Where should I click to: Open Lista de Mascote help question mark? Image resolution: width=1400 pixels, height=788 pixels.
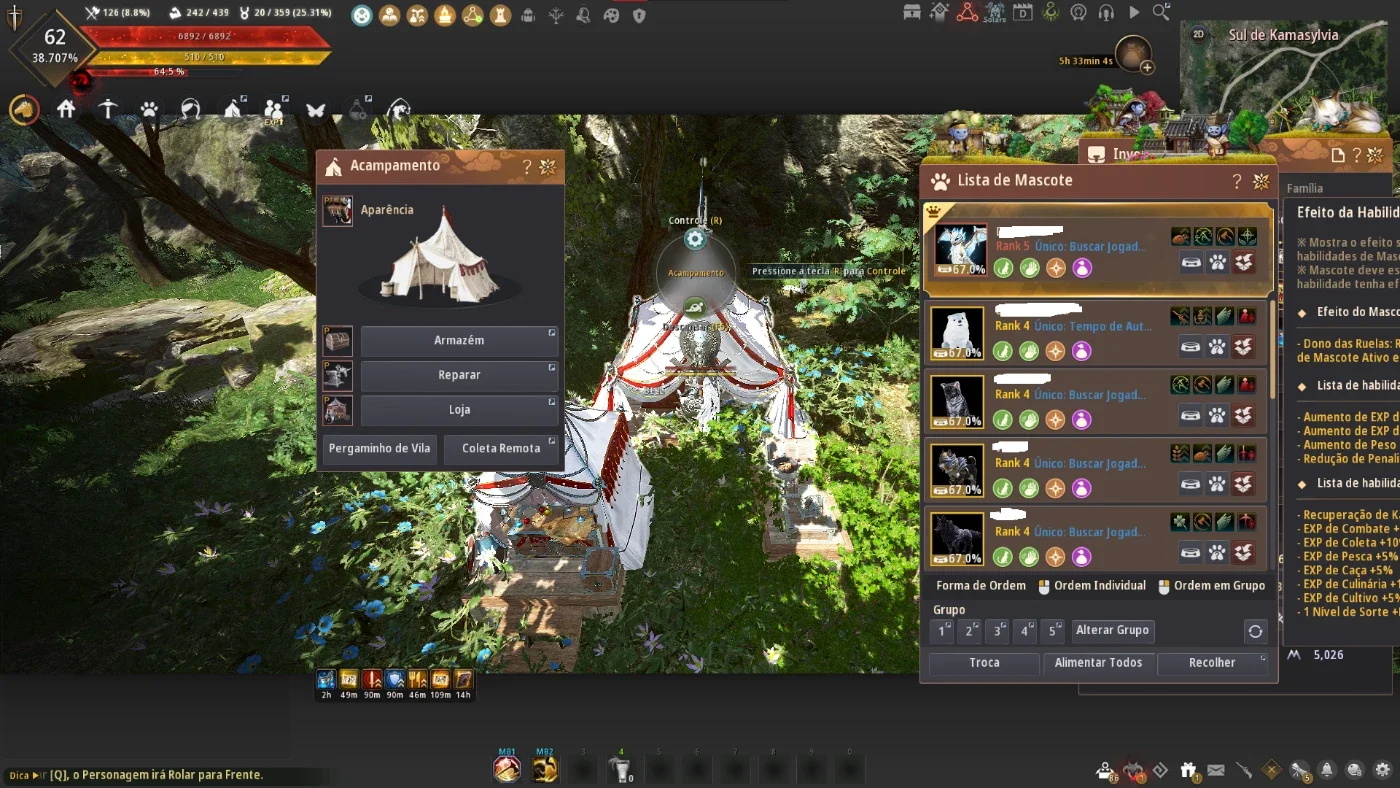tap(1237, 181)
